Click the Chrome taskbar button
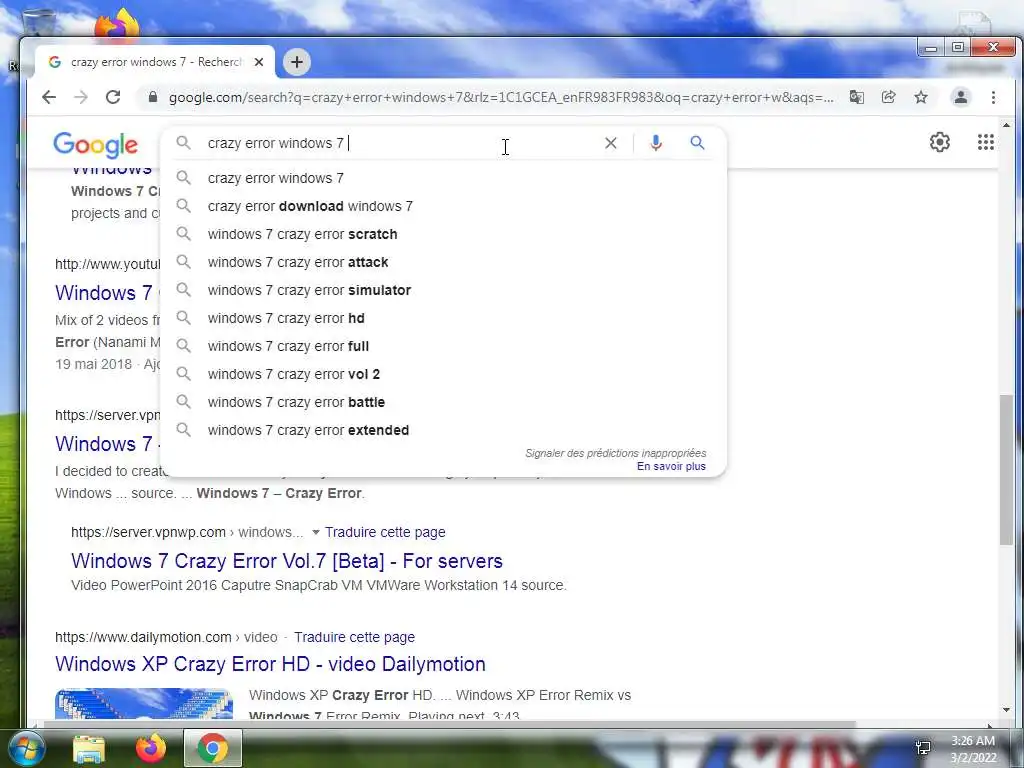 click(x=213, y=748)
